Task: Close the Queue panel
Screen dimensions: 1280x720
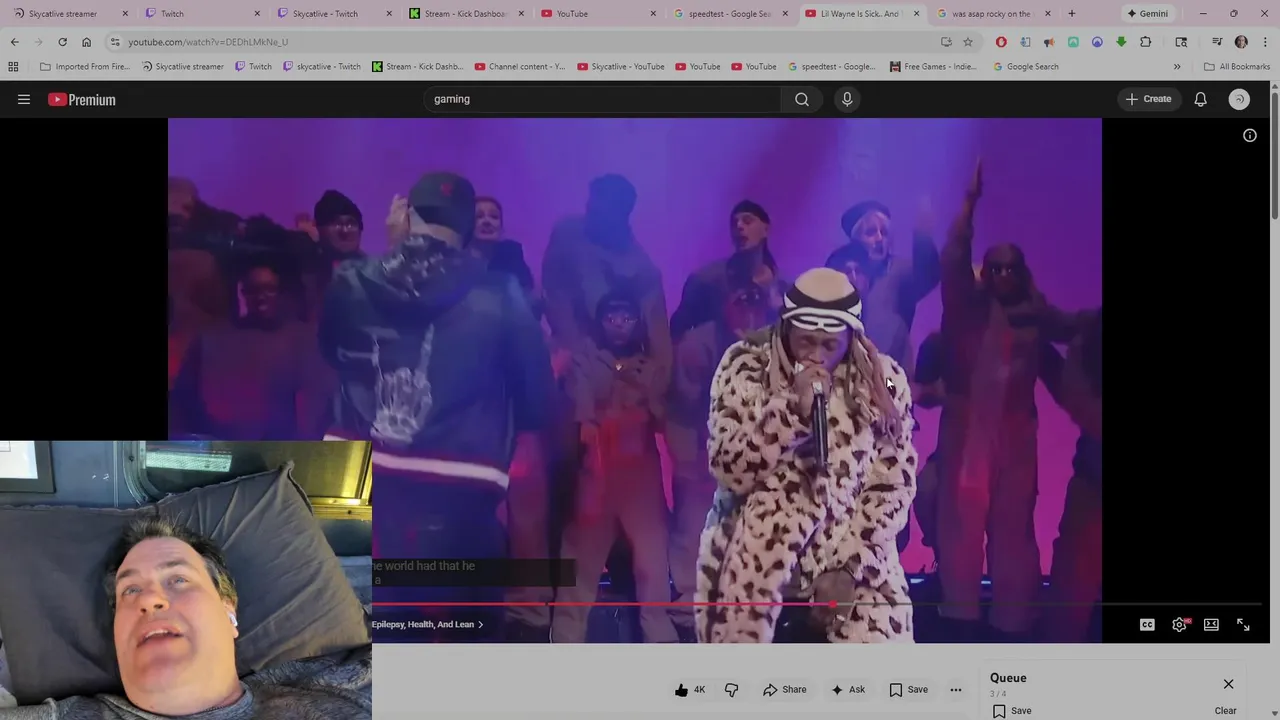Action: [x=1228, y=684]
